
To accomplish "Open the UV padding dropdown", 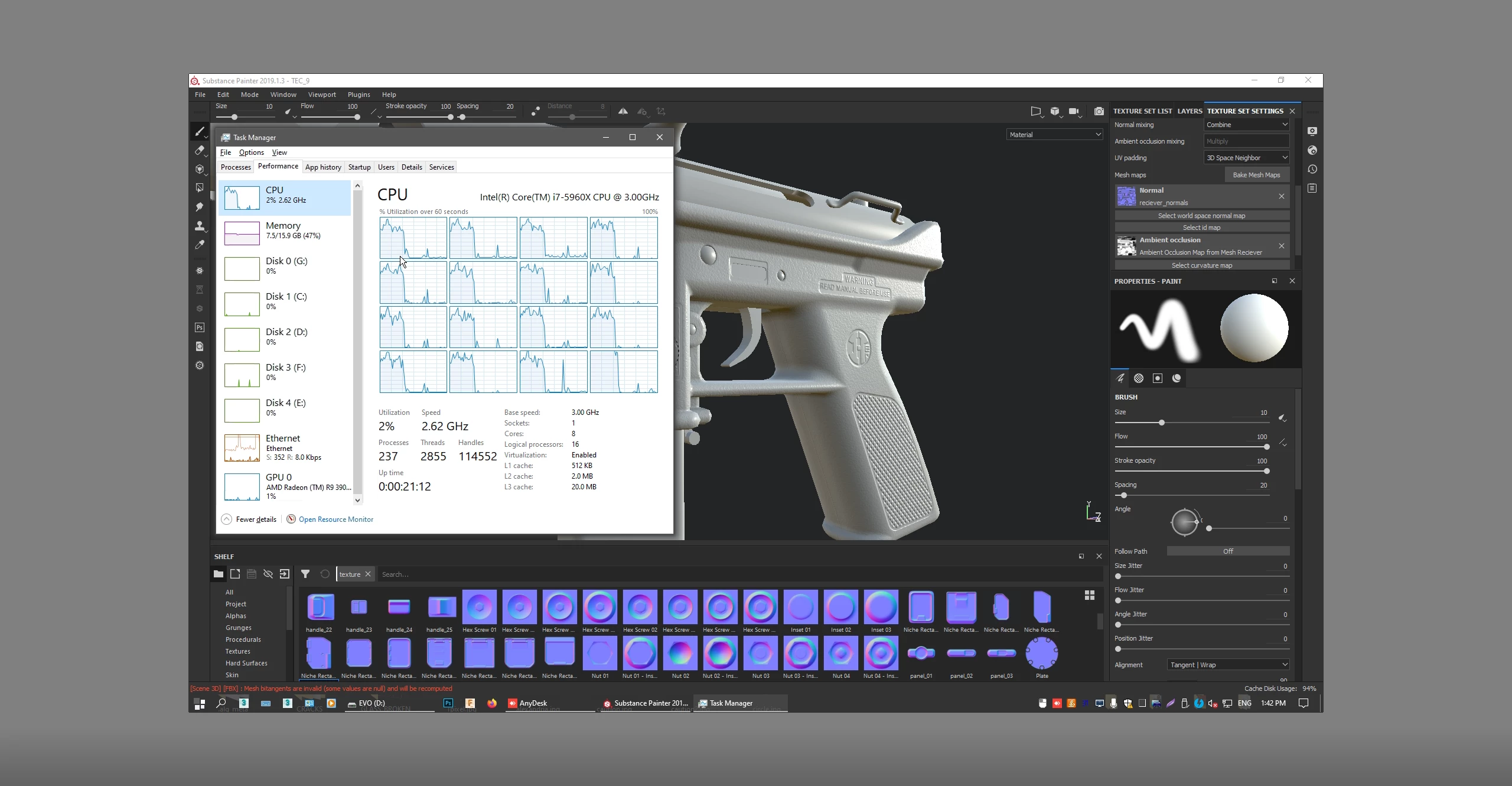I will (x=1246, y=158).
